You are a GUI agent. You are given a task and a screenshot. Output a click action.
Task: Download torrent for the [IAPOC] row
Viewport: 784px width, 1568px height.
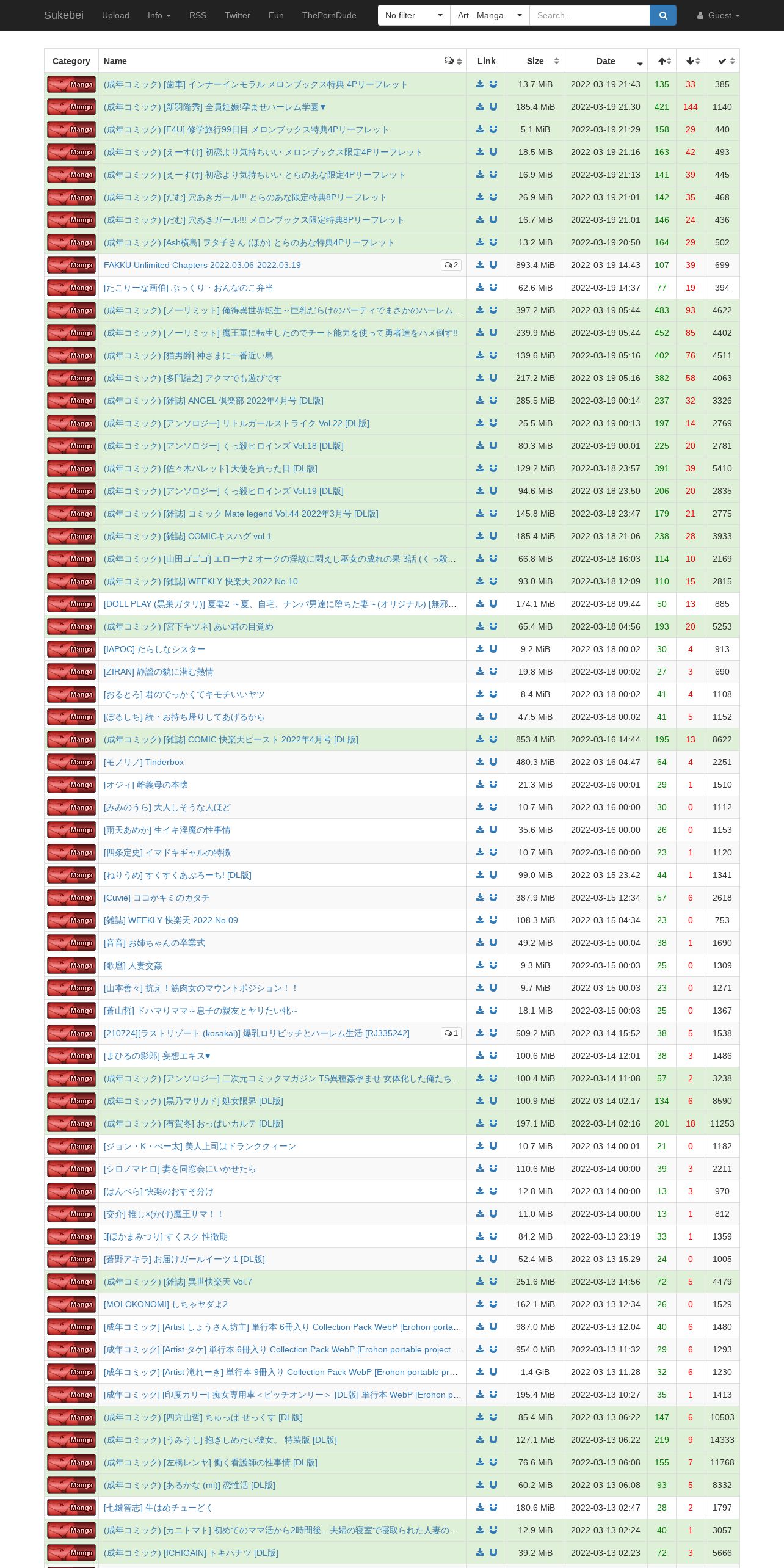(x=480, y=649)
